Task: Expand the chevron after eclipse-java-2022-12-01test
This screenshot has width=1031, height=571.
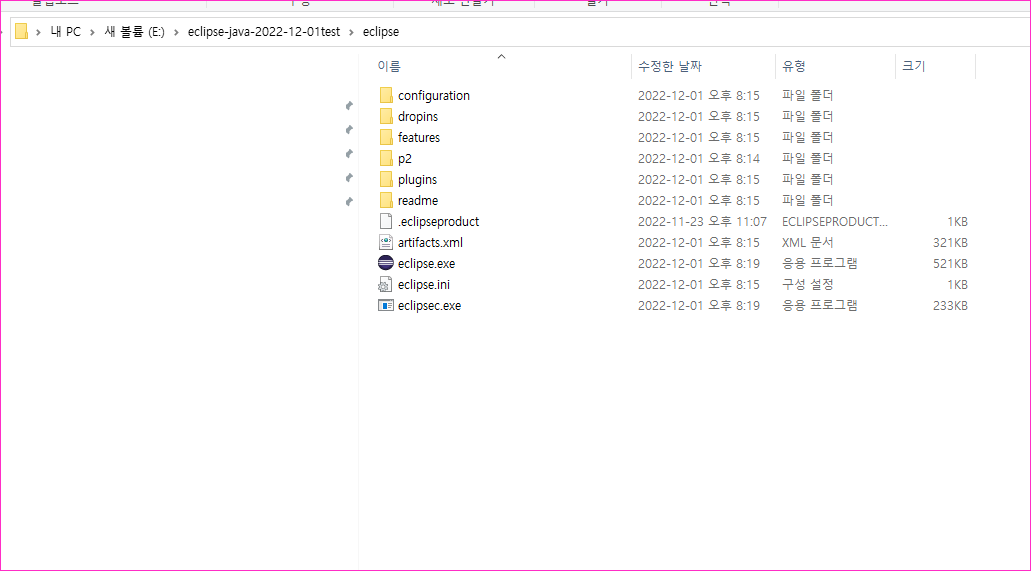Action: [352, 32]
